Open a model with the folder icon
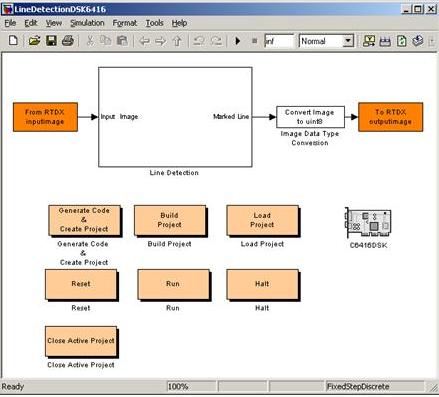The width and height of the screenshot is (439, 397). coord(34,41)
